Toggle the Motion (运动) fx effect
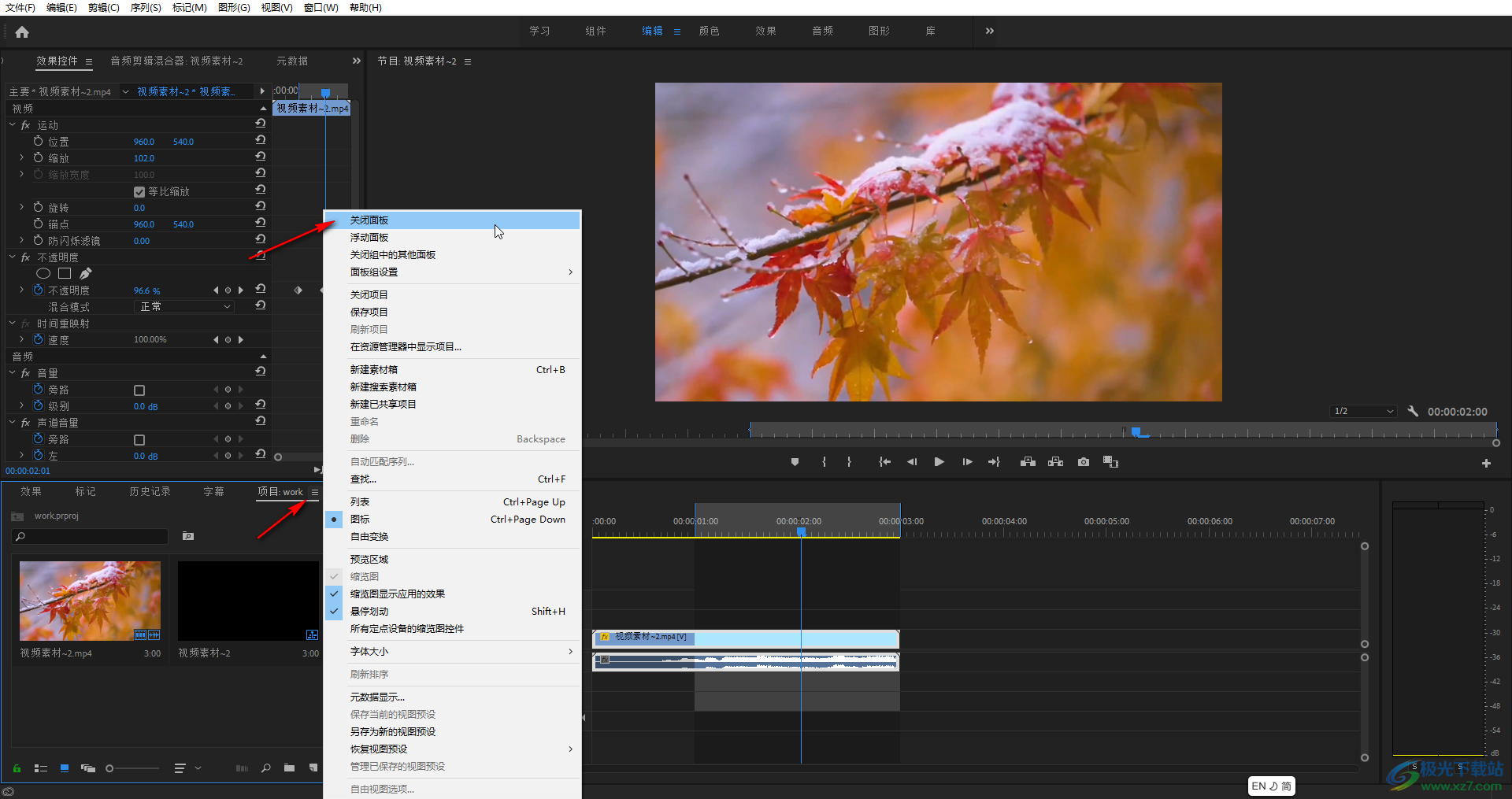Viewport: 1512px width, 799px height. (x=26, y=125)
